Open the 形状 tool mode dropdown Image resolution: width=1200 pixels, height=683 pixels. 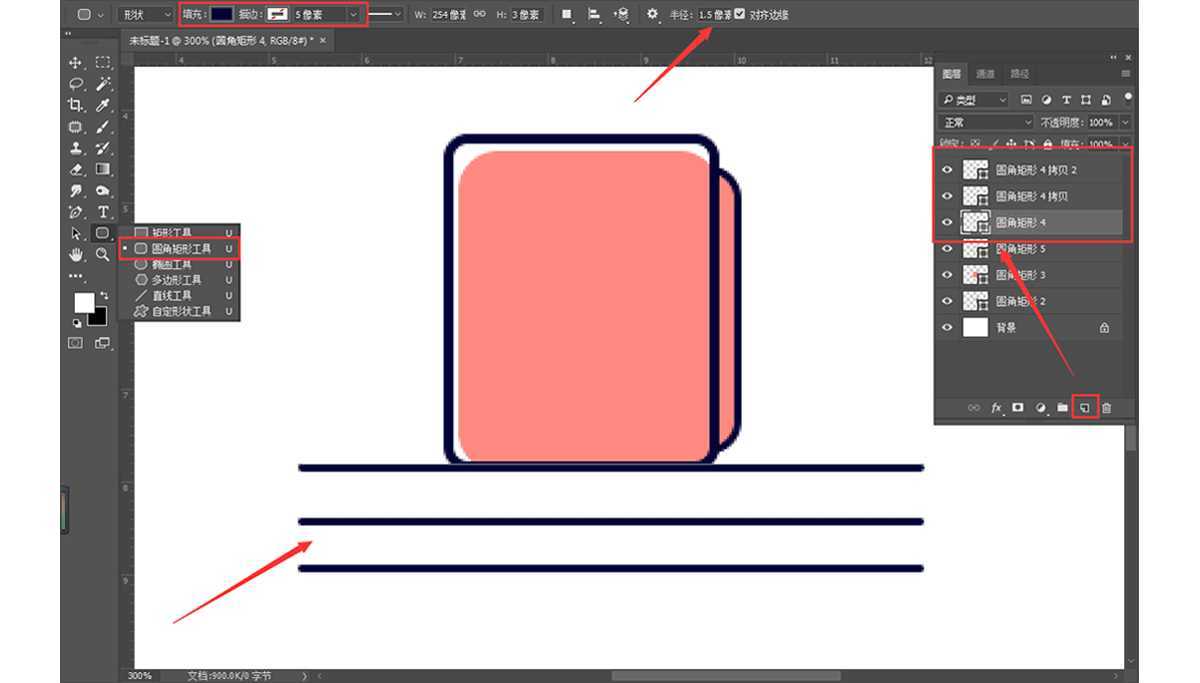[x=145, y=15]
